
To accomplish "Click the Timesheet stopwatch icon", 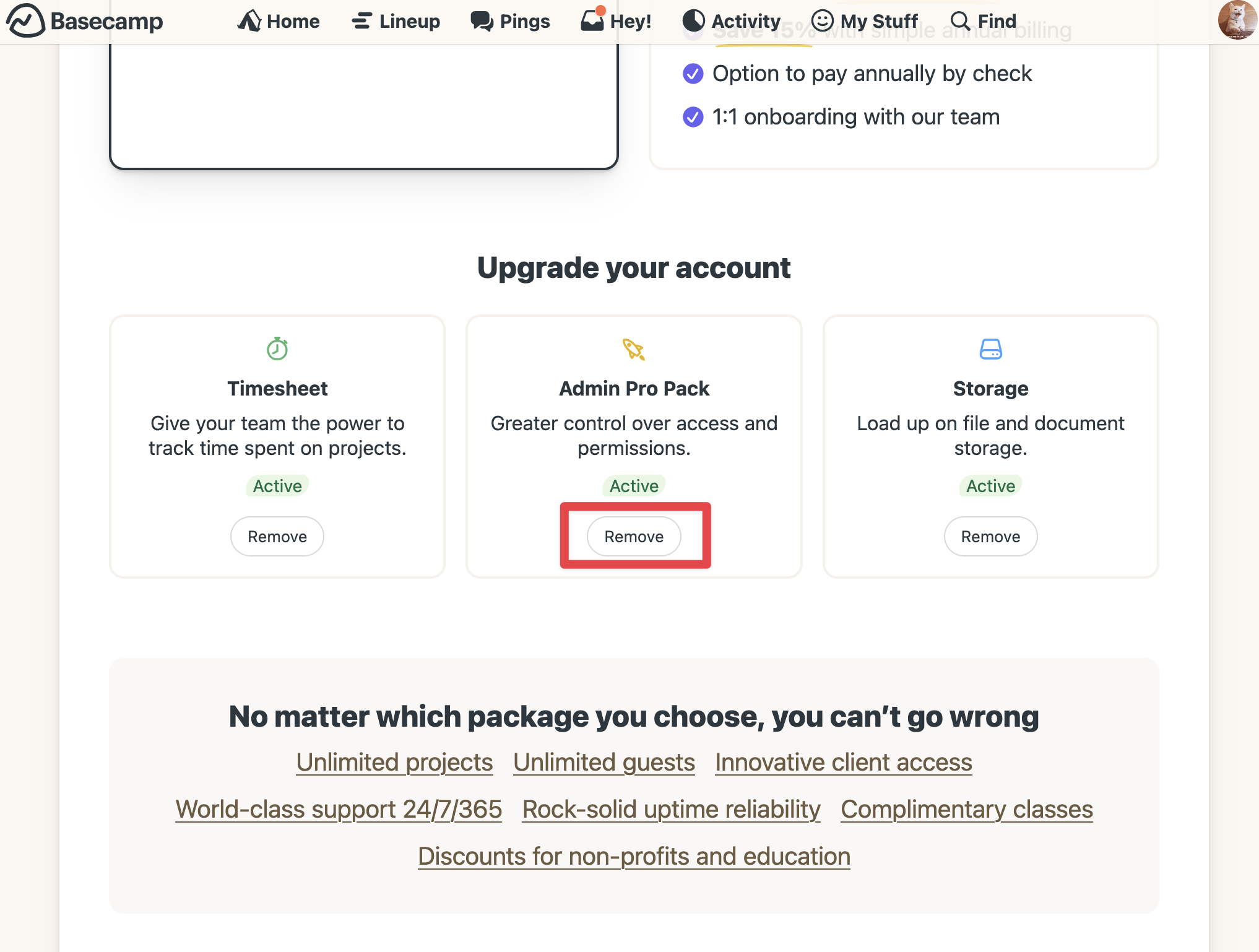I will coord(277,348).
